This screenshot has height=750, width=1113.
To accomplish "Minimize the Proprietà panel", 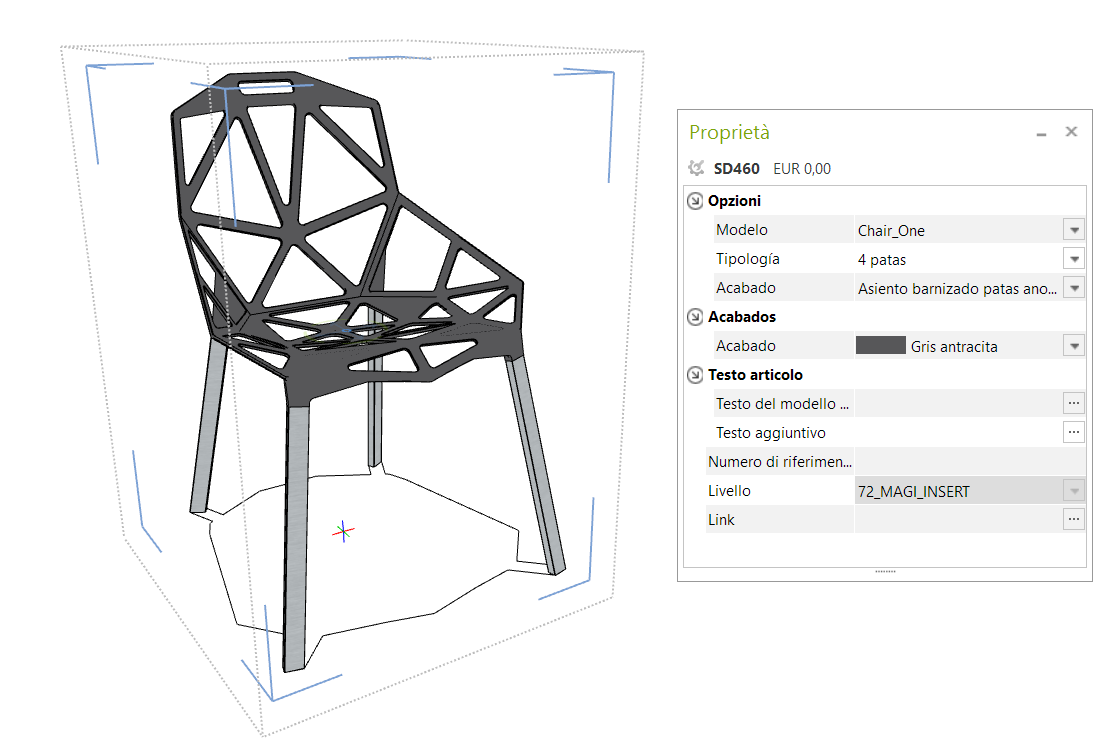I will pyautogui.click(x=1041, y=133).
